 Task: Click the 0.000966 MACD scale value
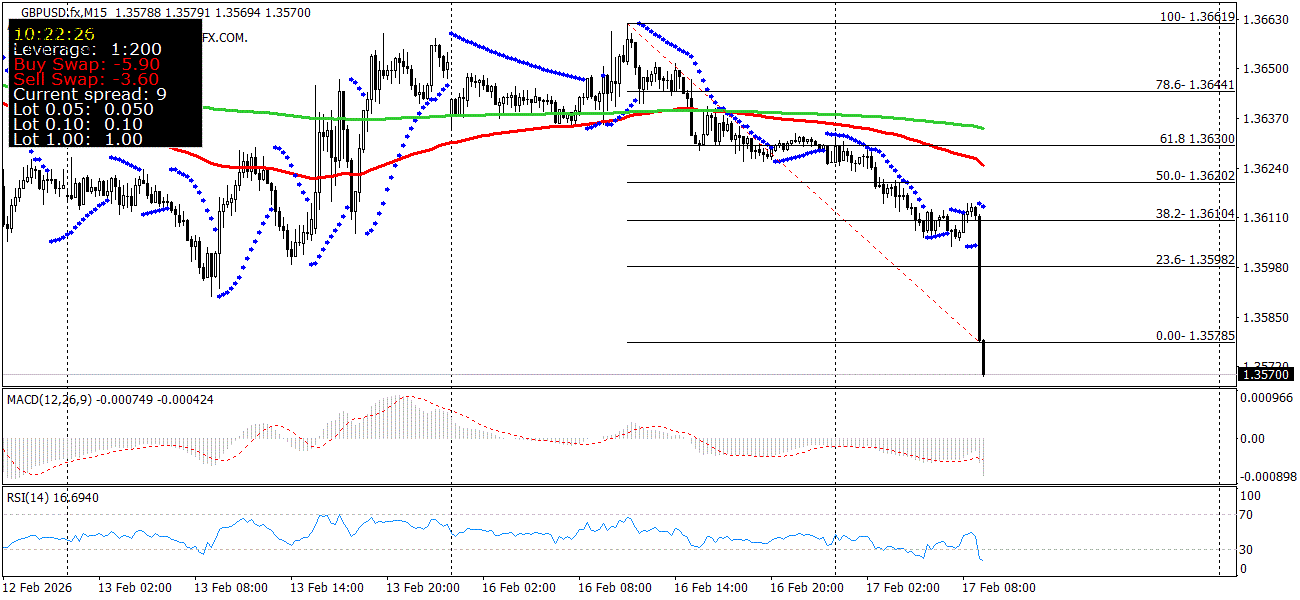tap(1268, 398)
